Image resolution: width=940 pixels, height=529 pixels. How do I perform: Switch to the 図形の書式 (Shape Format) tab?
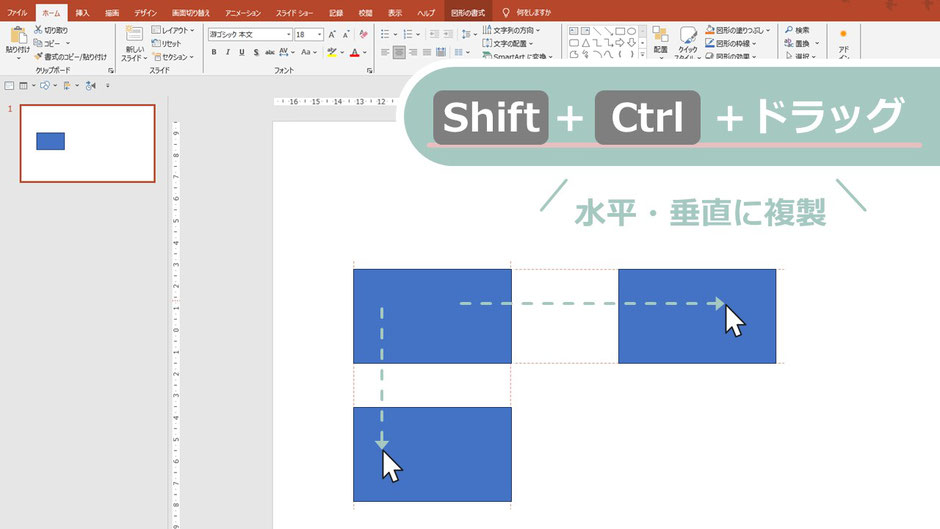468,13
